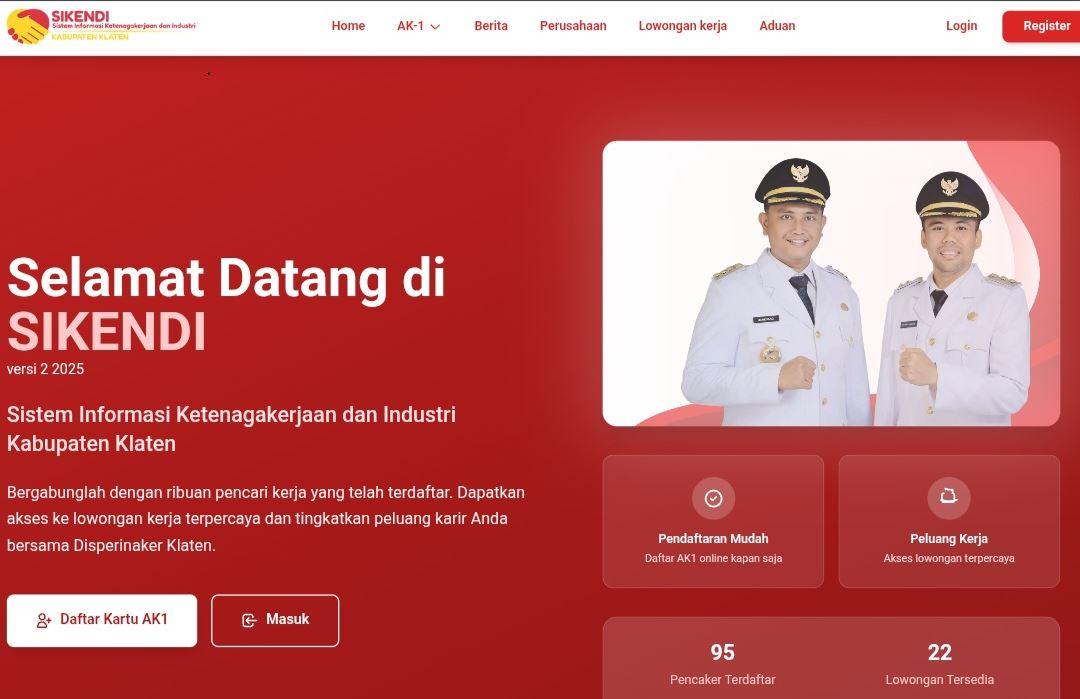Click the sign-in arrow icon beside Masuk

[249, 620]
